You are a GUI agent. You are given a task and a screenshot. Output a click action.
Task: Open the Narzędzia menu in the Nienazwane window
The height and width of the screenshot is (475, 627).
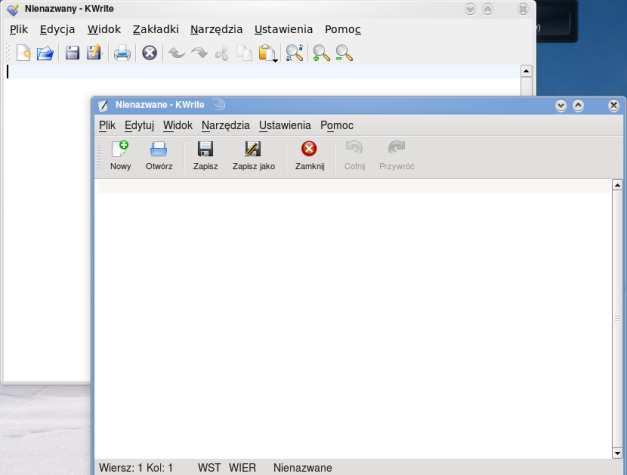pyautogui.click(x=226, y=126)
